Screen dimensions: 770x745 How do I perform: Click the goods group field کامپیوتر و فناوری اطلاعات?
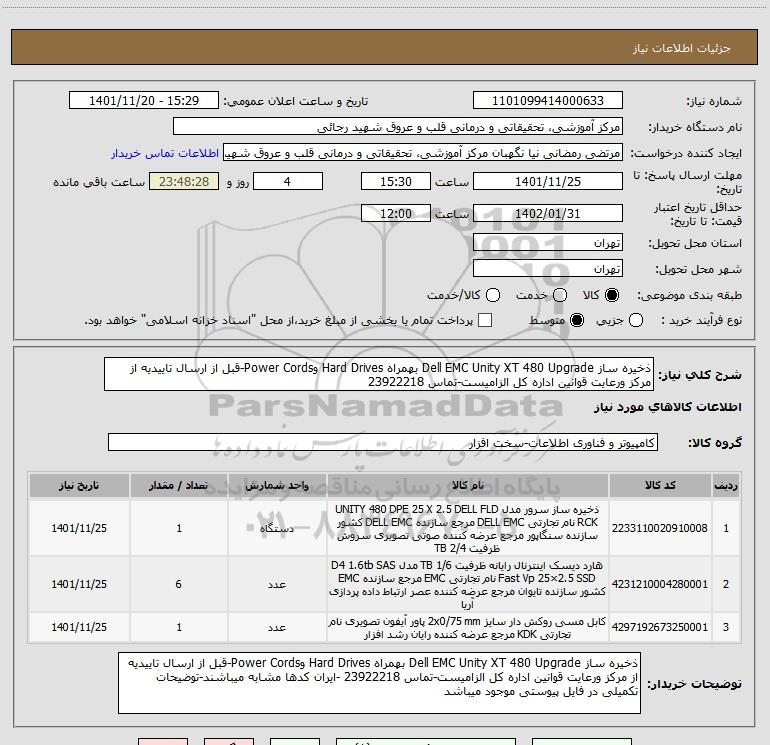[x=383, y=442]
